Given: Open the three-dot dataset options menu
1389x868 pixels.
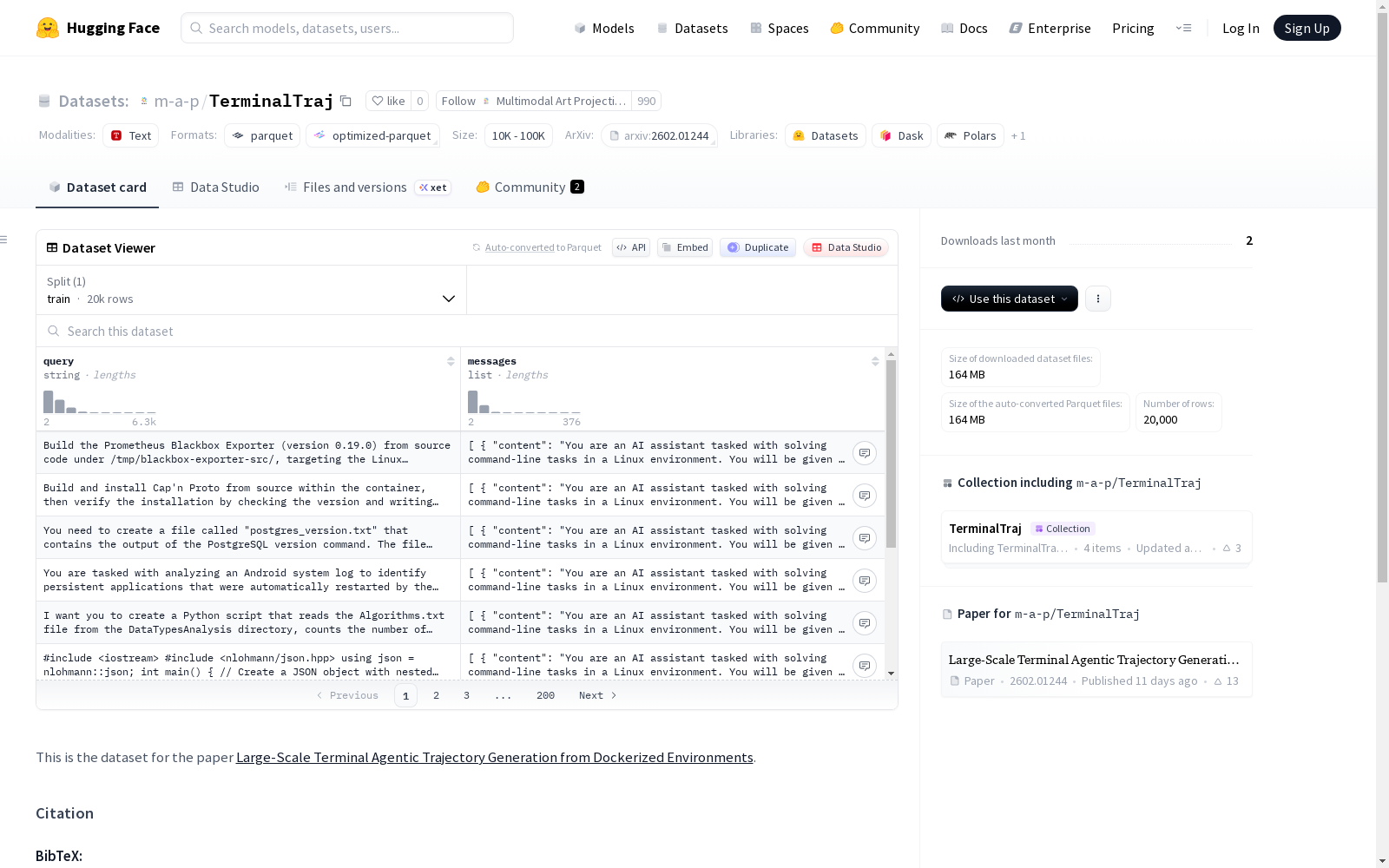Looking at the screenshot, I should [1098, 299].
